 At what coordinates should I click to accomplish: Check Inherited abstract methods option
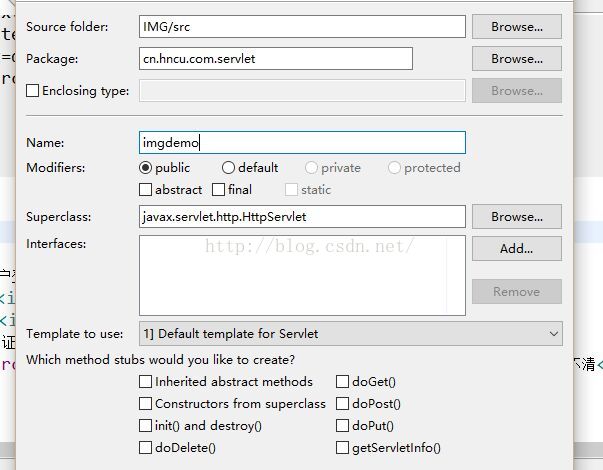point(145,382)
